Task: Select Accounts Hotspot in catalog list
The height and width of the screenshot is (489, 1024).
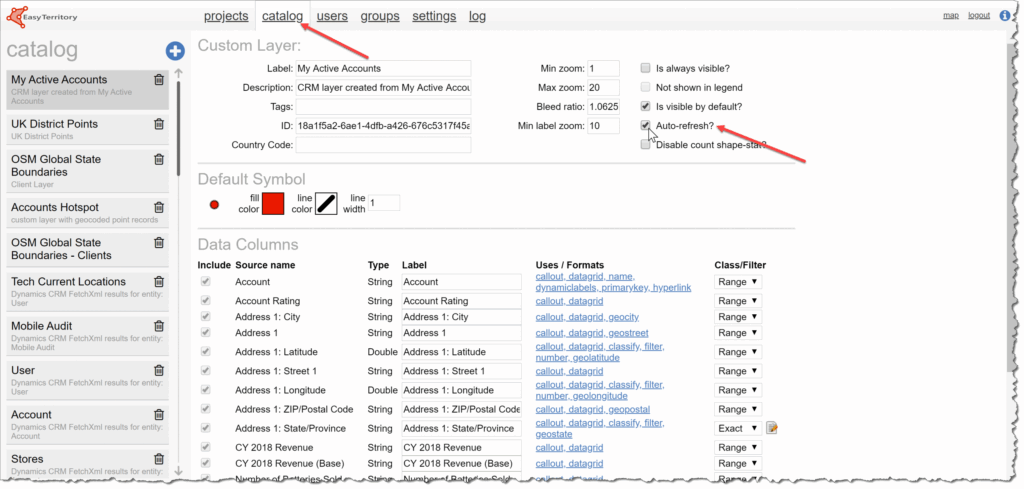Action: pos(88,212)
